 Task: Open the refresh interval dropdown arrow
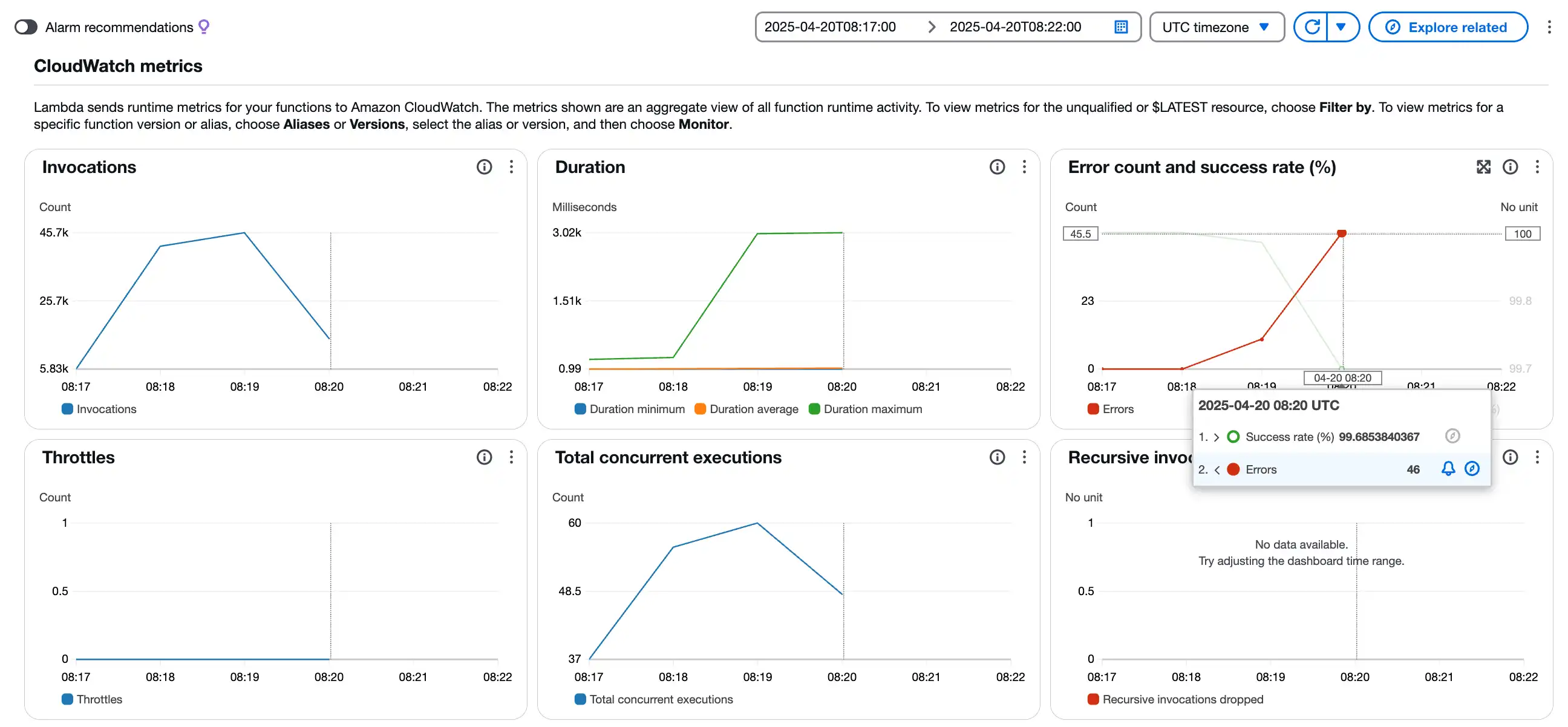1342,27
